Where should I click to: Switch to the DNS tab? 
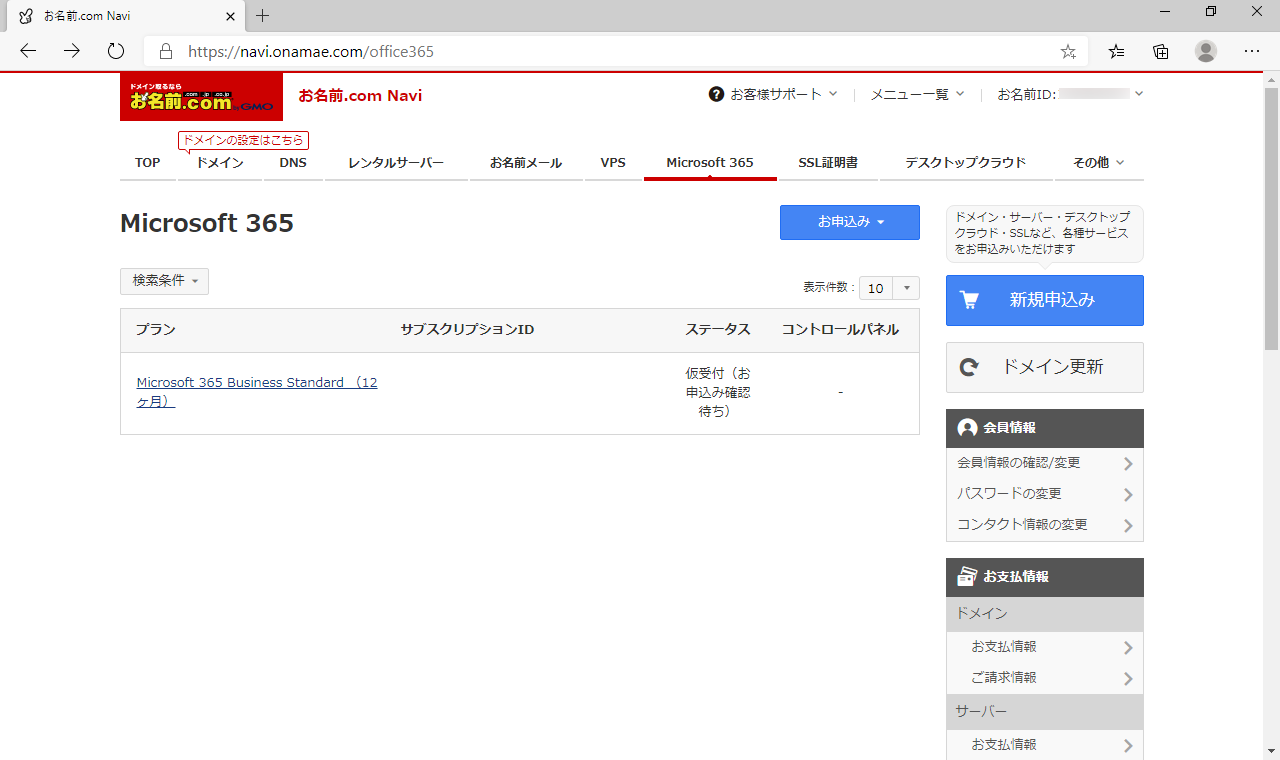tap(293, 162)
